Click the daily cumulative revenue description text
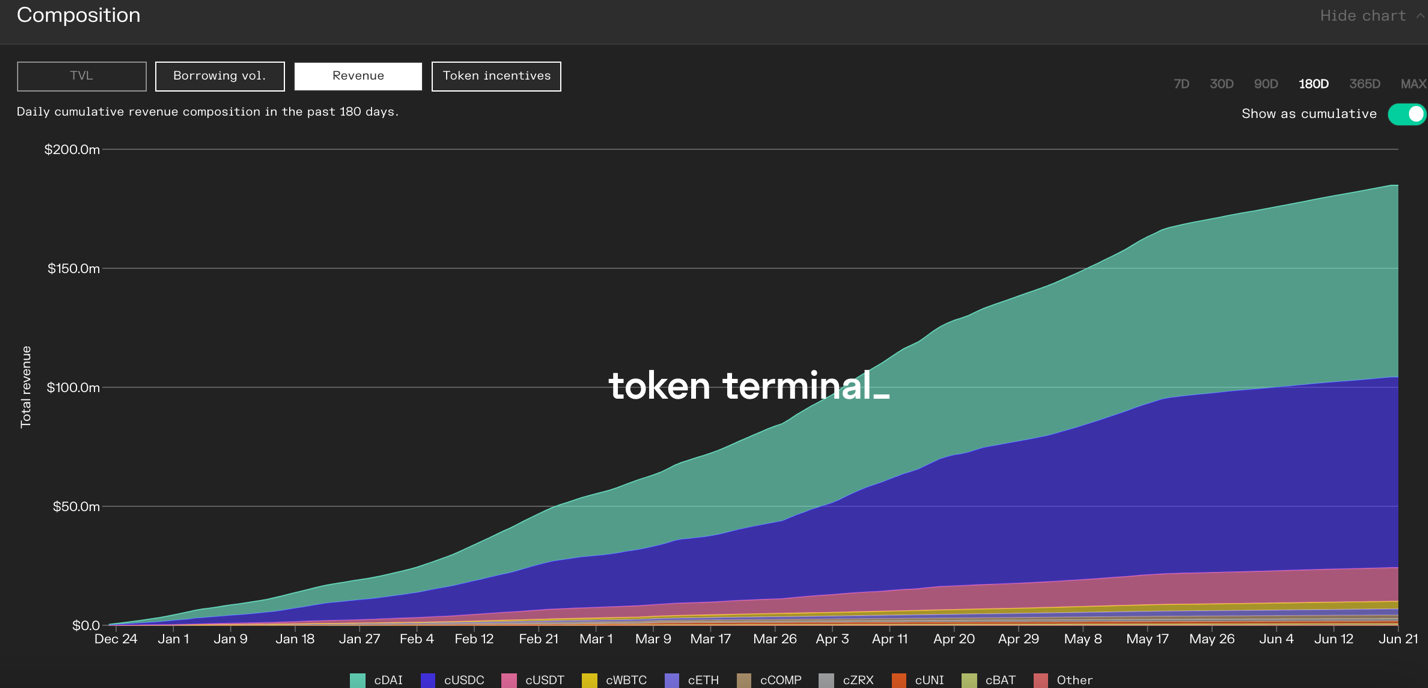The height and width of the screenshot is (688, 1428). coord(208,112)
